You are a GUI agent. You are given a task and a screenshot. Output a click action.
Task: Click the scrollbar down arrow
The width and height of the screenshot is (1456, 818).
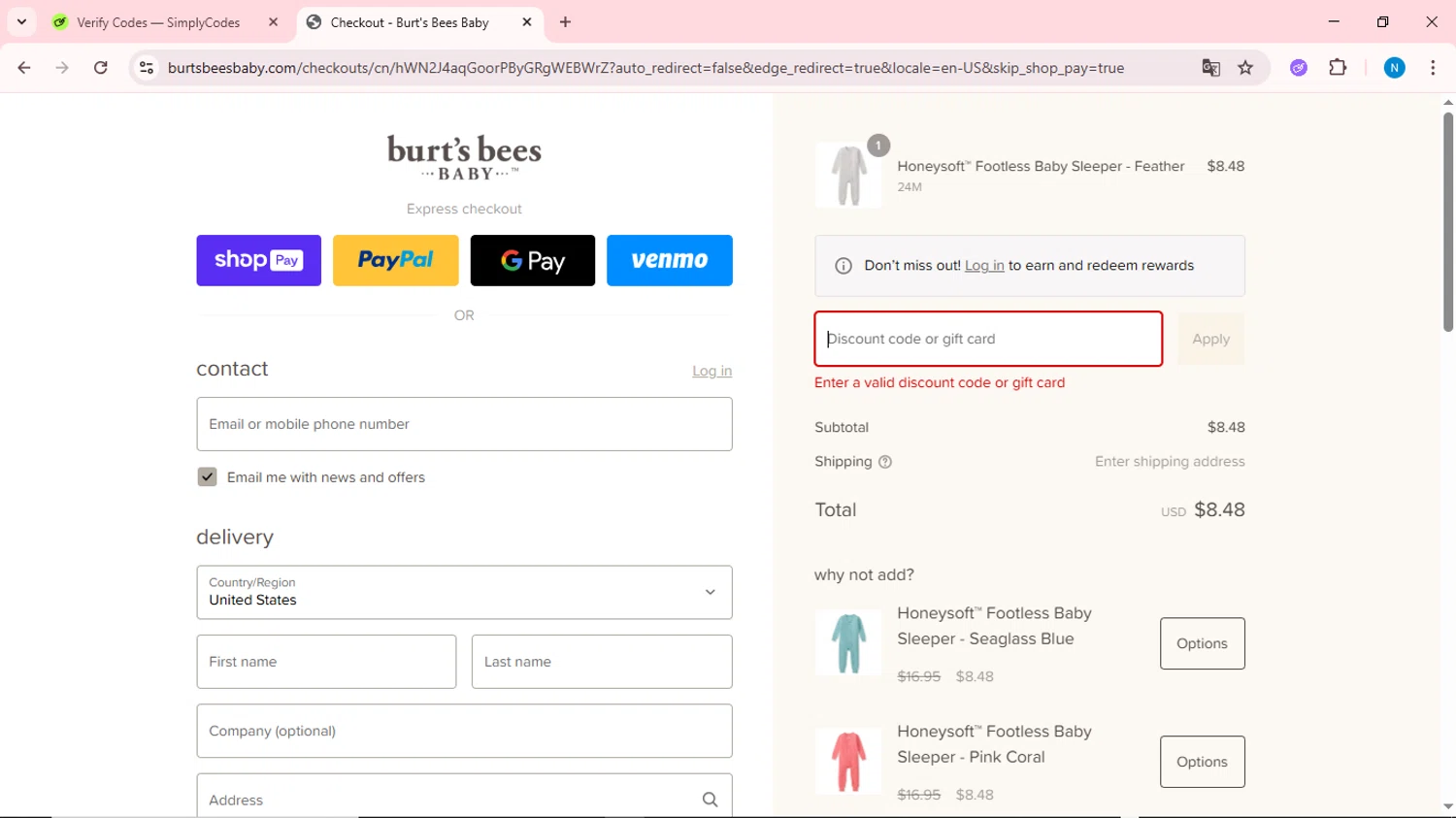(1448, 806)
